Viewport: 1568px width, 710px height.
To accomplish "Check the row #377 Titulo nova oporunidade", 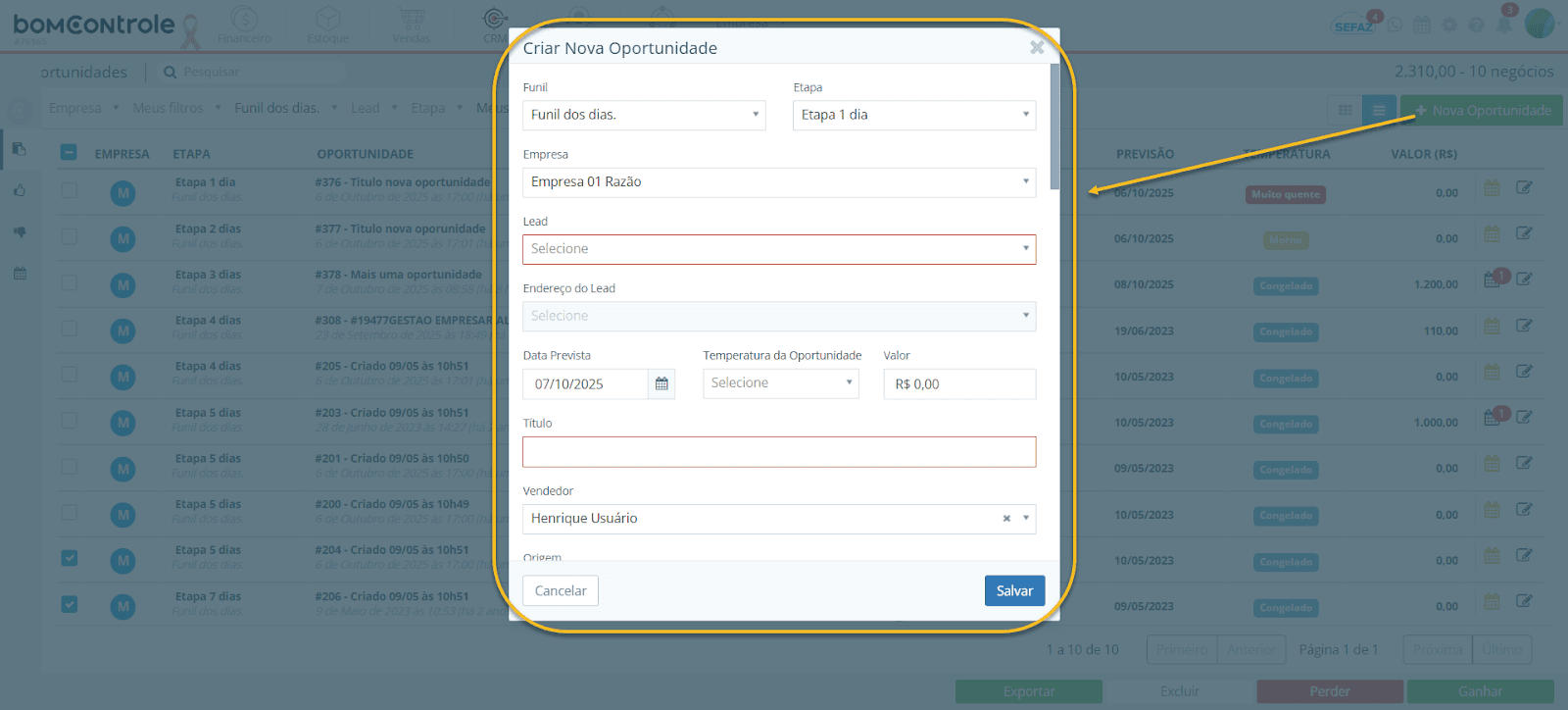I will (69, 236).
